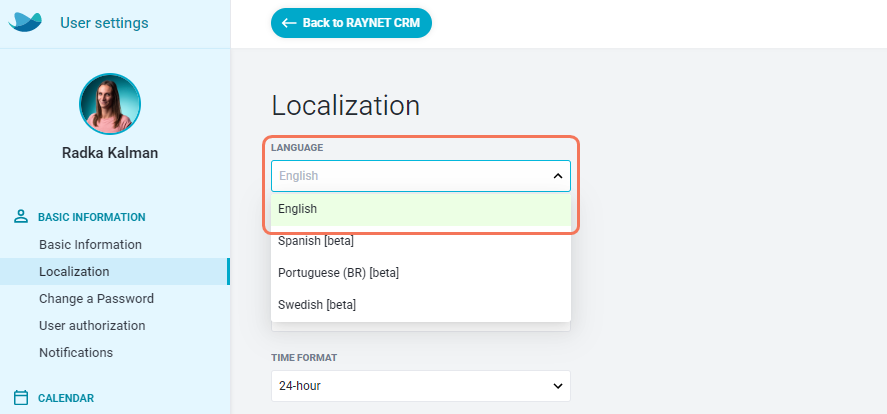Click the Basic Information person icon

click(21, 217)
